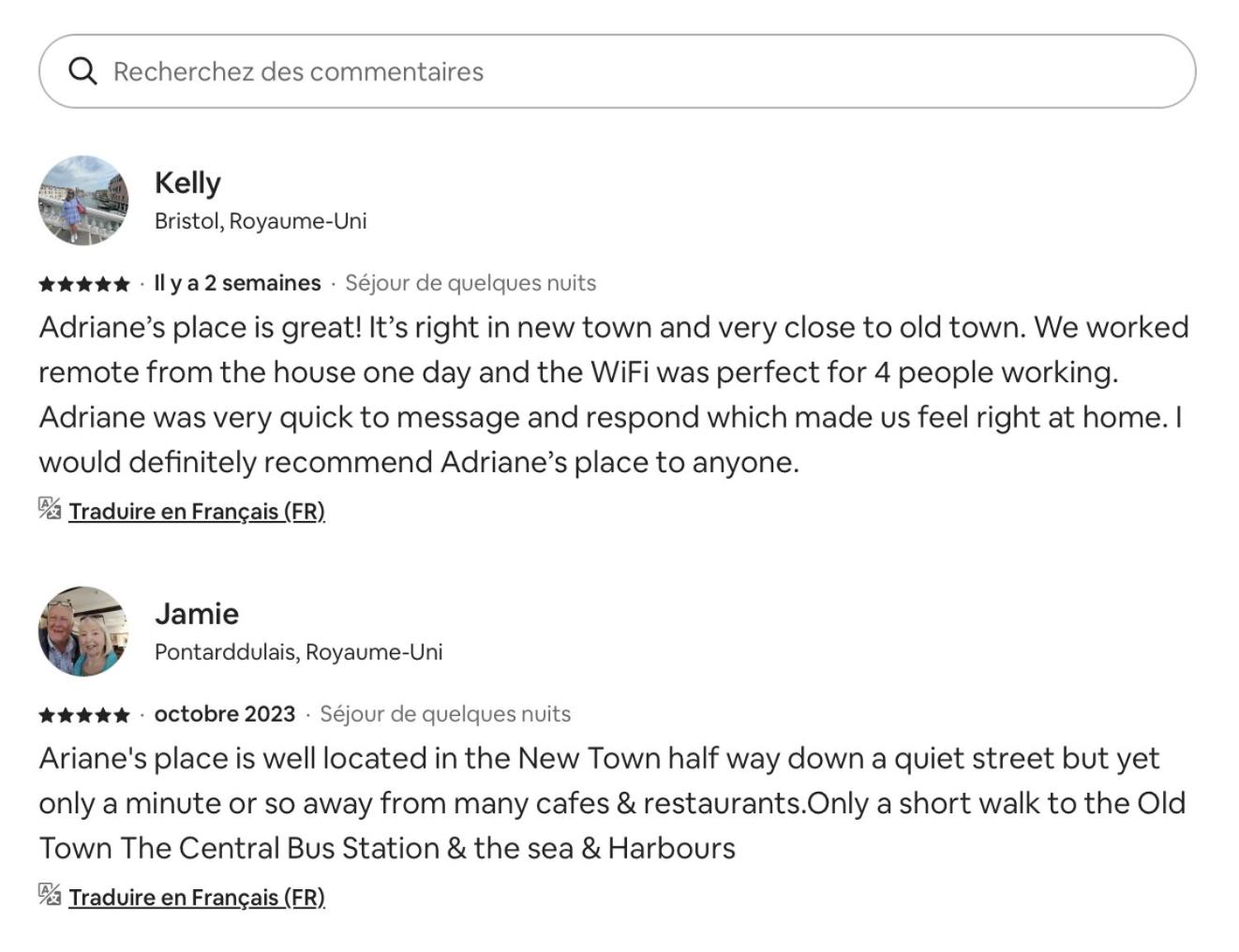Open Kelly's profile photo
The image size is (1239, 952).
pos(83,201)
